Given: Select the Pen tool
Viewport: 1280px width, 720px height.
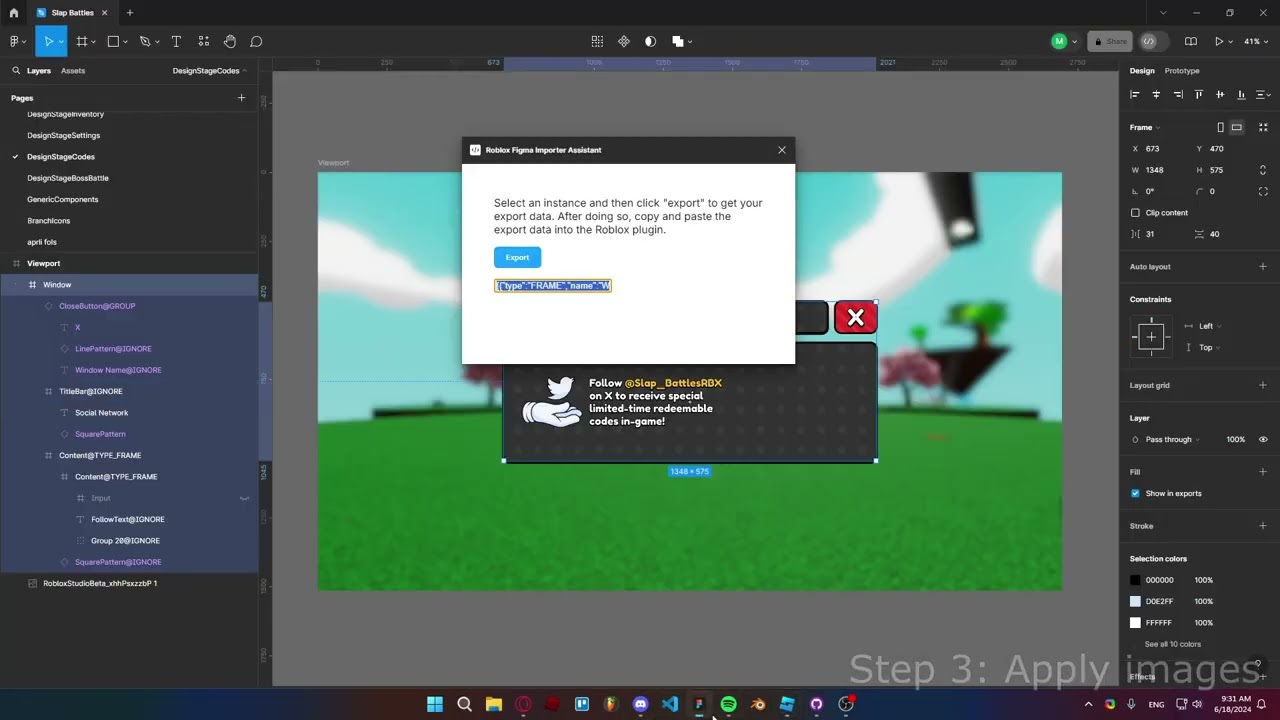Looking at the screenshot, I should tap(145, 41).
